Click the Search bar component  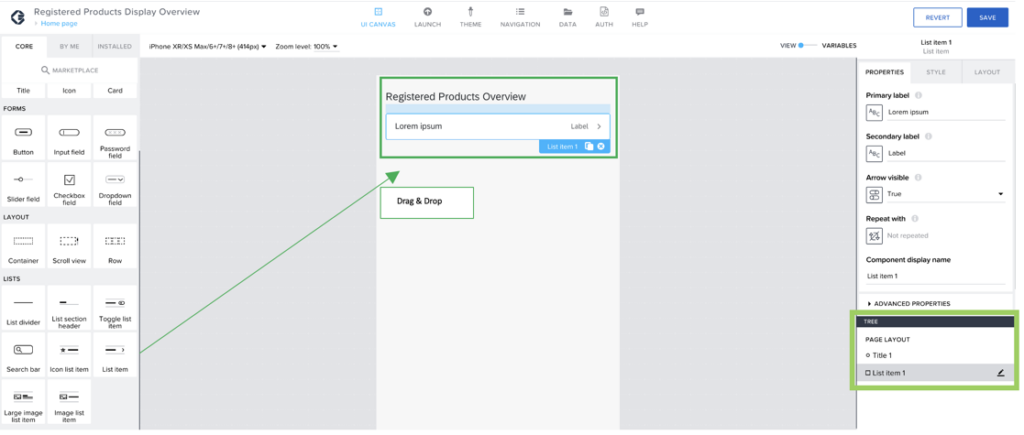tap(23, 350)
